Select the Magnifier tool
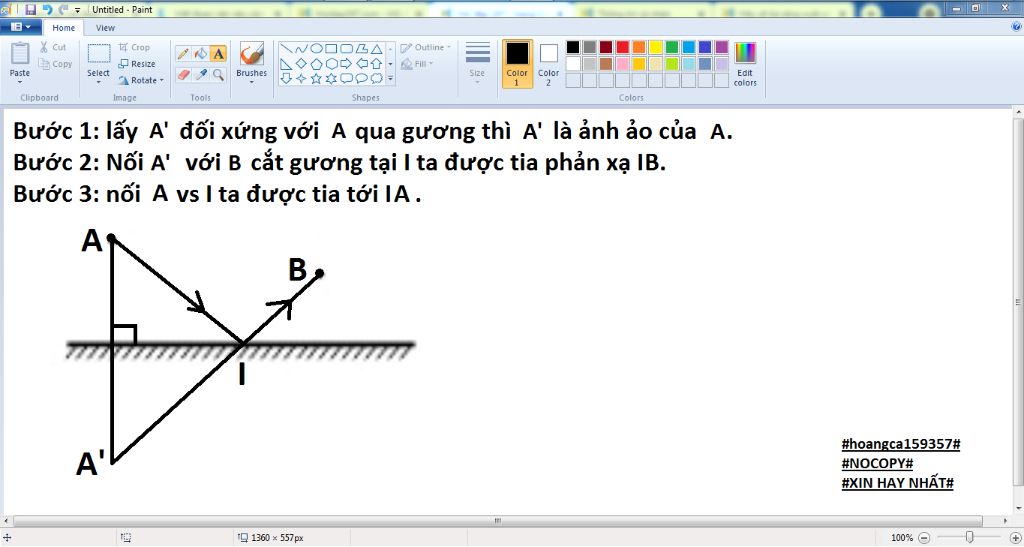1024x547 pixels. [219, 74]
